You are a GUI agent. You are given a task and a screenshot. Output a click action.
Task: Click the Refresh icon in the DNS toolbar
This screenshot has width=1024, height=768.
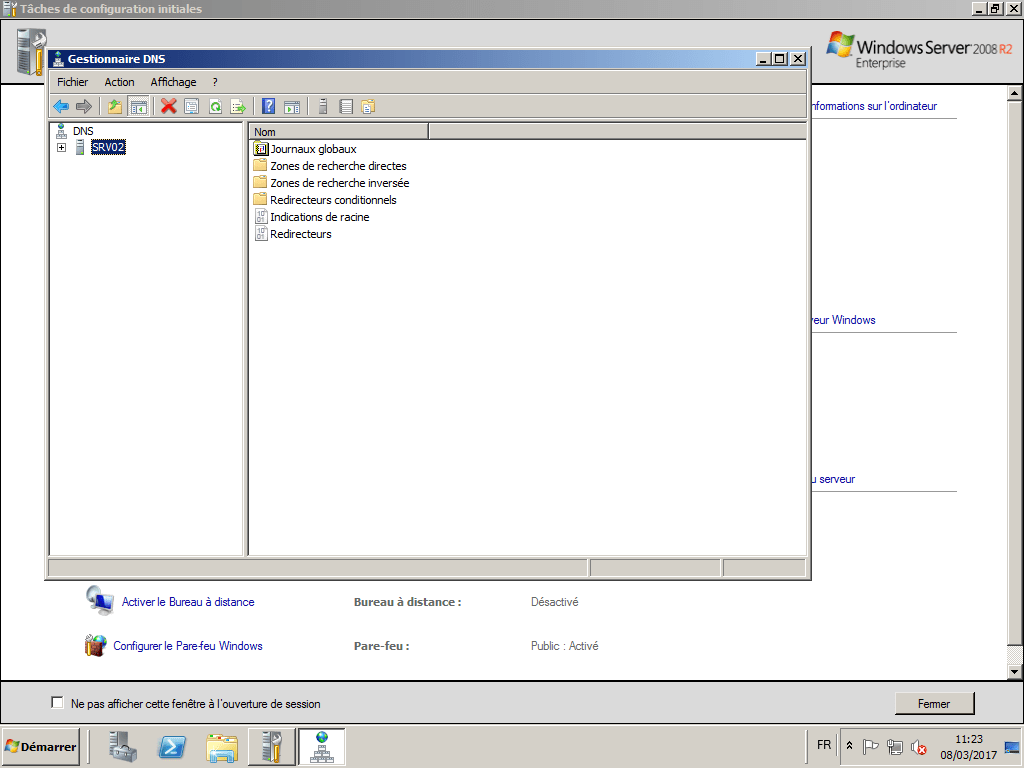click(216, 106)
